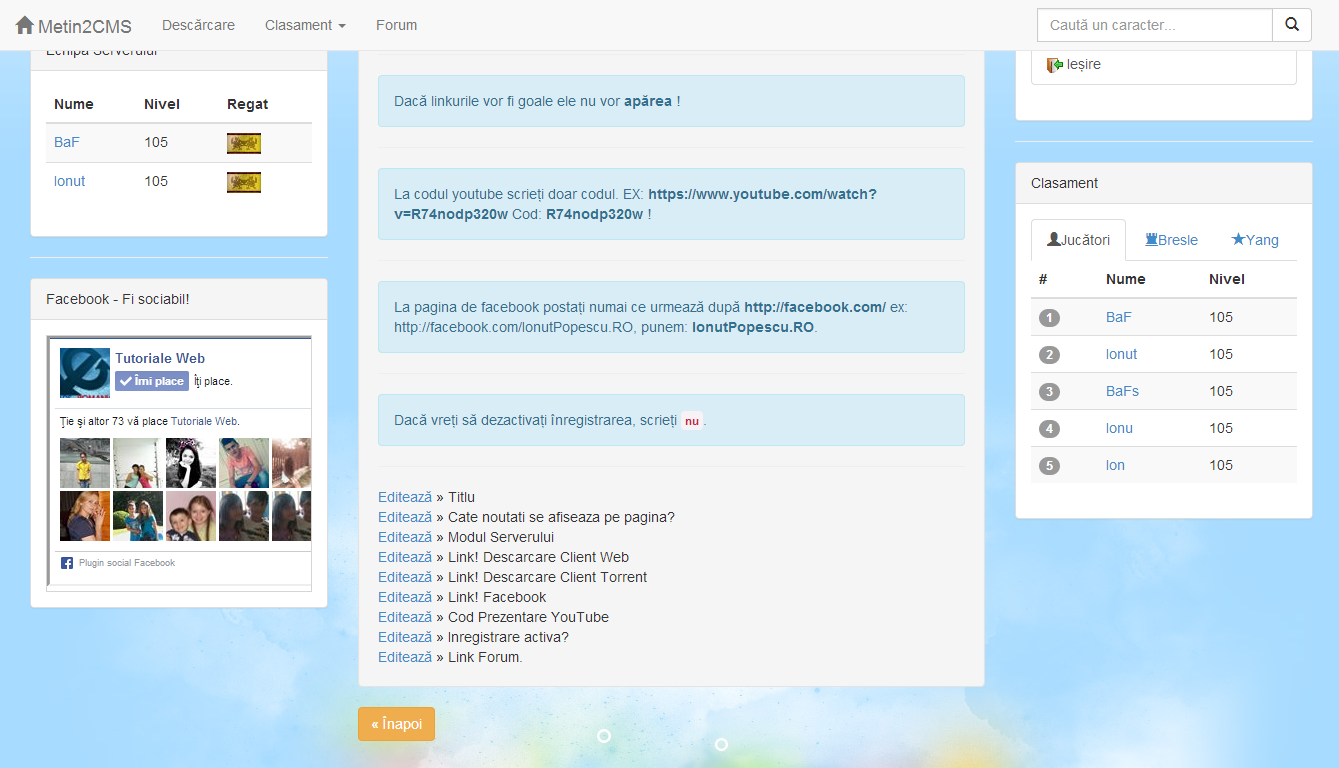This screenshot has width=1339, height=768.
Task: Edit the Inregistrare activa? setting
Action: [404, 637]
